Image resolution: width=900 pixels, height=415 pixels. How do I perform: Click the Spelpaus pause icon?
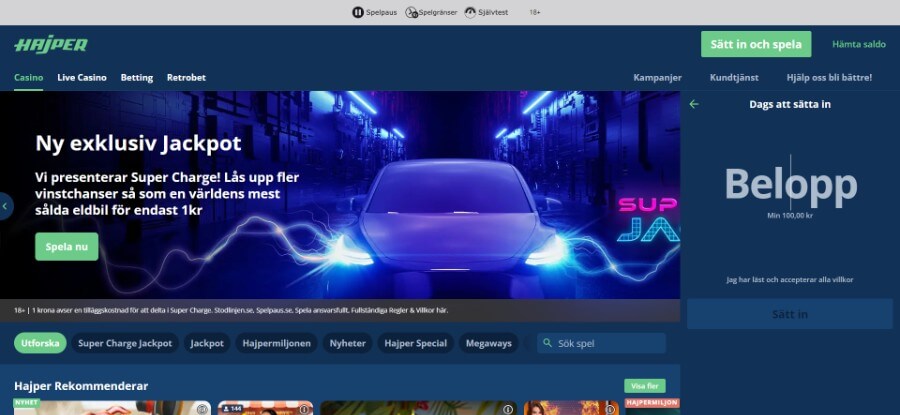(x=358, y=12)
